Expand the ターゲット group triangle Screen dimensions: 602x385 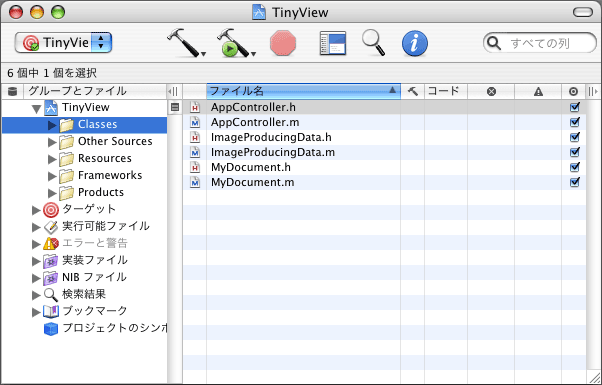click(36, 210)
